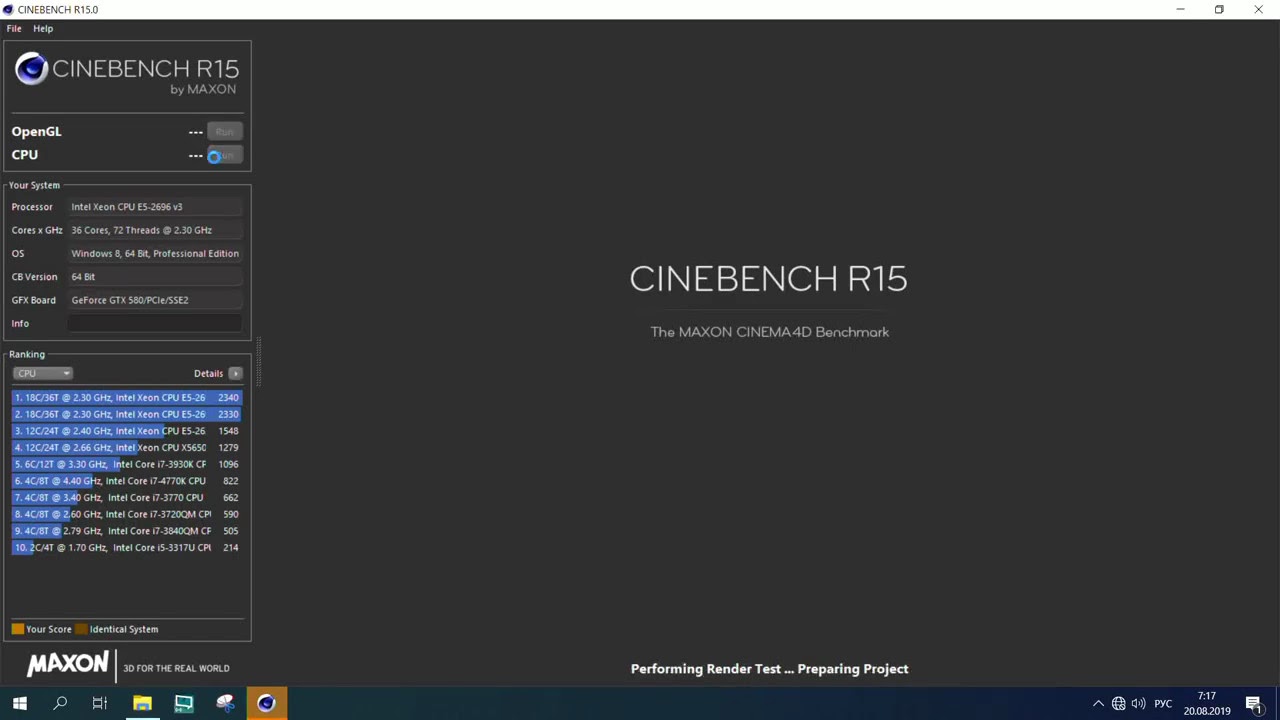This screenshot has width=1280, height=720.
Task: Open the Snipping Tool taskbar icon
Action: pyautogui.click(x=225, y=703)
